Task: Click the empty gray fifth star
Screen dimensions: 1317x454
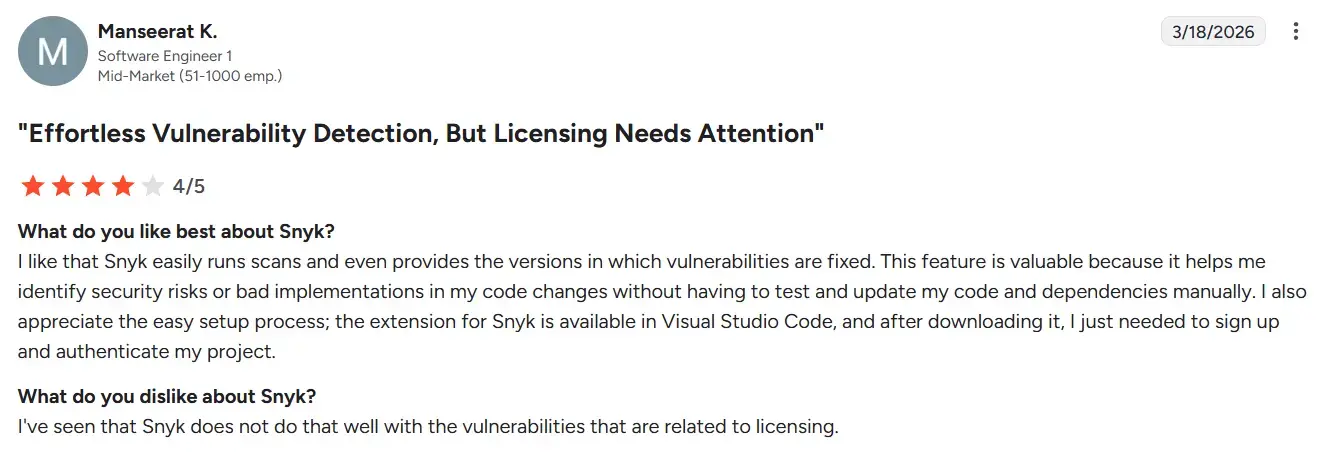Action: [x=152, y=186]
